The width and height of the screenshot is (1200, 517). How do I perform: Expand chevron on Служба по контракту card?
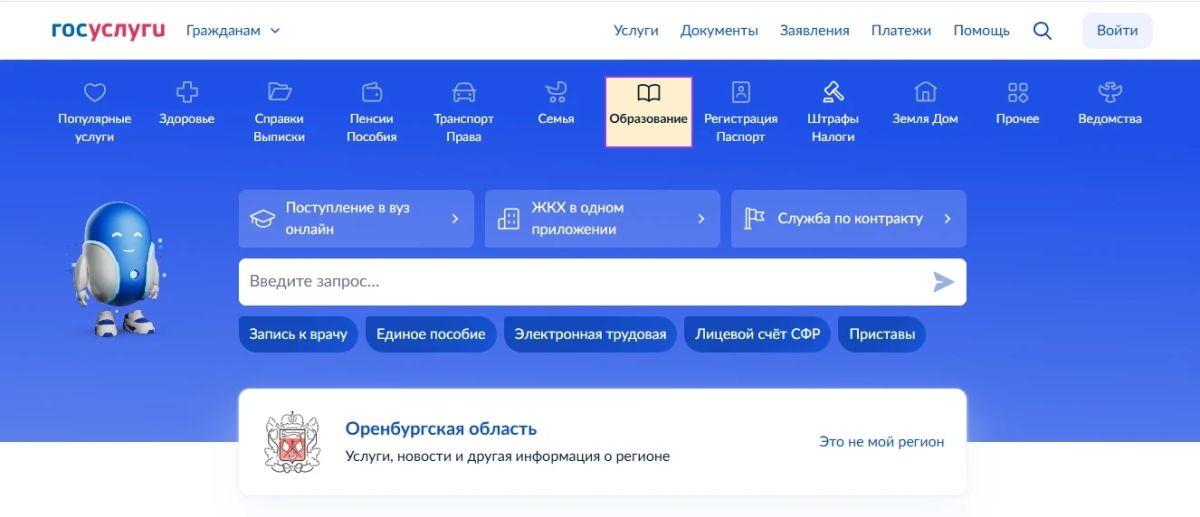coord(947,218)
